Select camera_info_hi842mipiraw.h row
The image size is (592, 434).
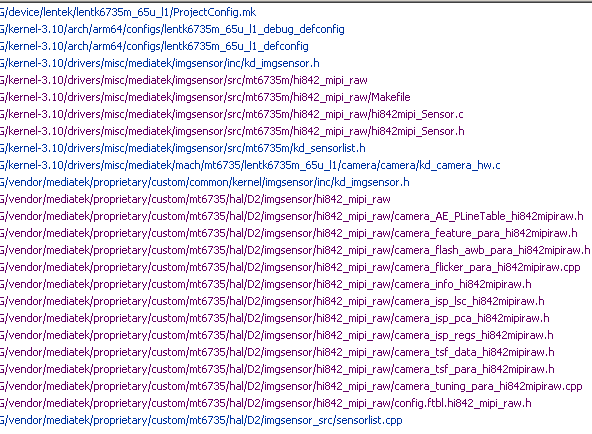tap(266, 284)
